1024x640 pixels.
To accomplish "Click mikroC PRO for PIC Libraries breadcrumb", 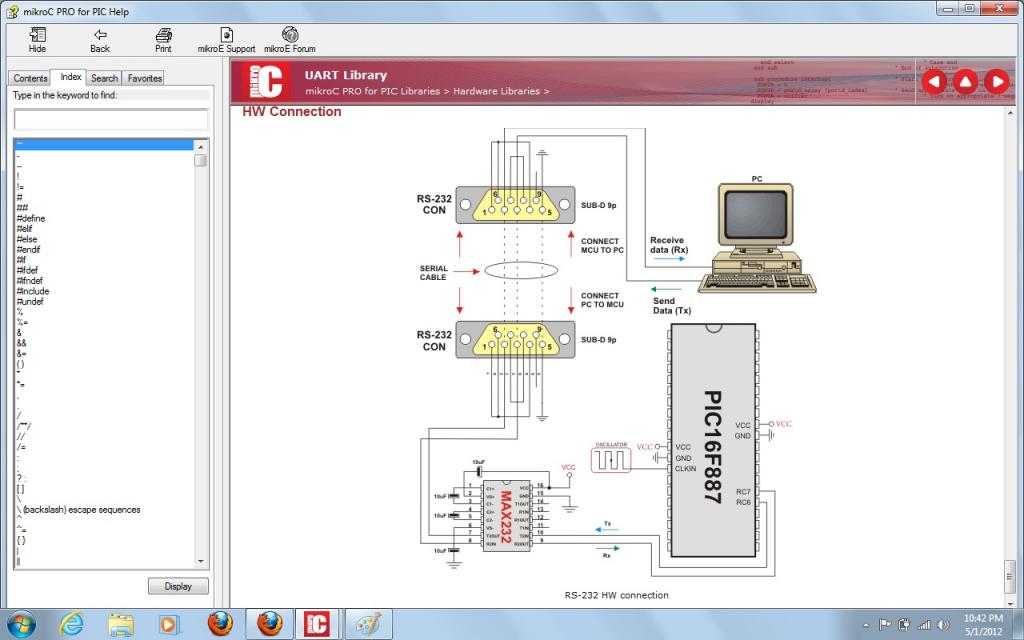I will click(372, 91).
